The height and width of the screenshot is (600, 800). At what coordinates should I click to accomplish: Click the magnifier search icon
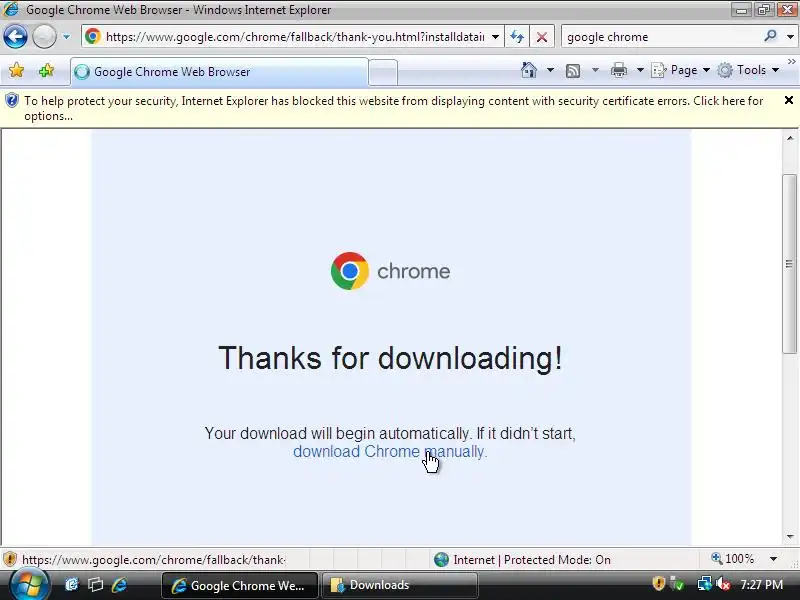(x=770, y=36)
